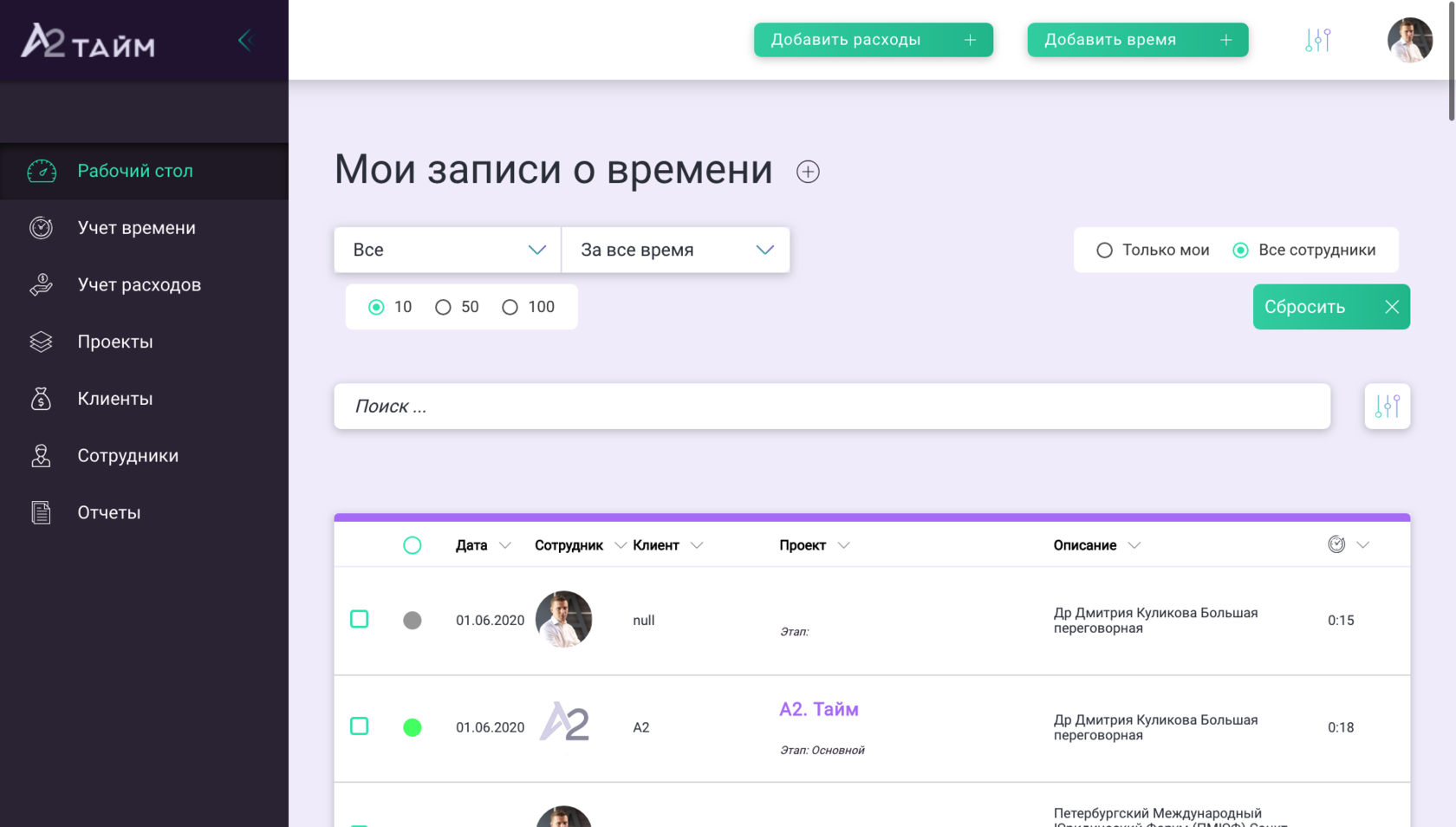Open settings sliders icon in top bar
This screenshot has width=1456, height=827.
point(1317,40)
